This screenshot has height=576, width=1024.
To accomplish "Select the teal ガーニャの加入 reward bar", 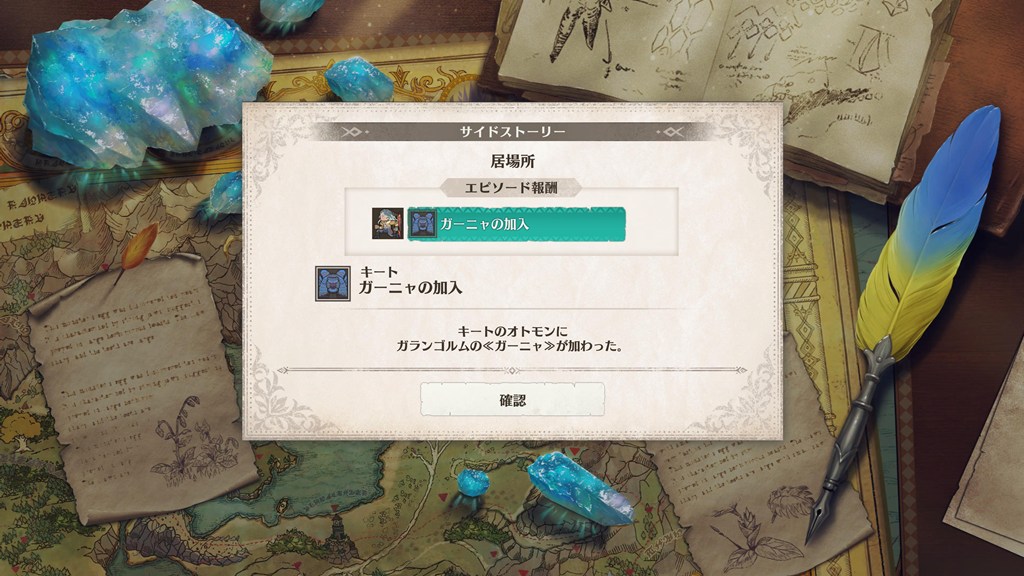I will click(x=516, y=224).
